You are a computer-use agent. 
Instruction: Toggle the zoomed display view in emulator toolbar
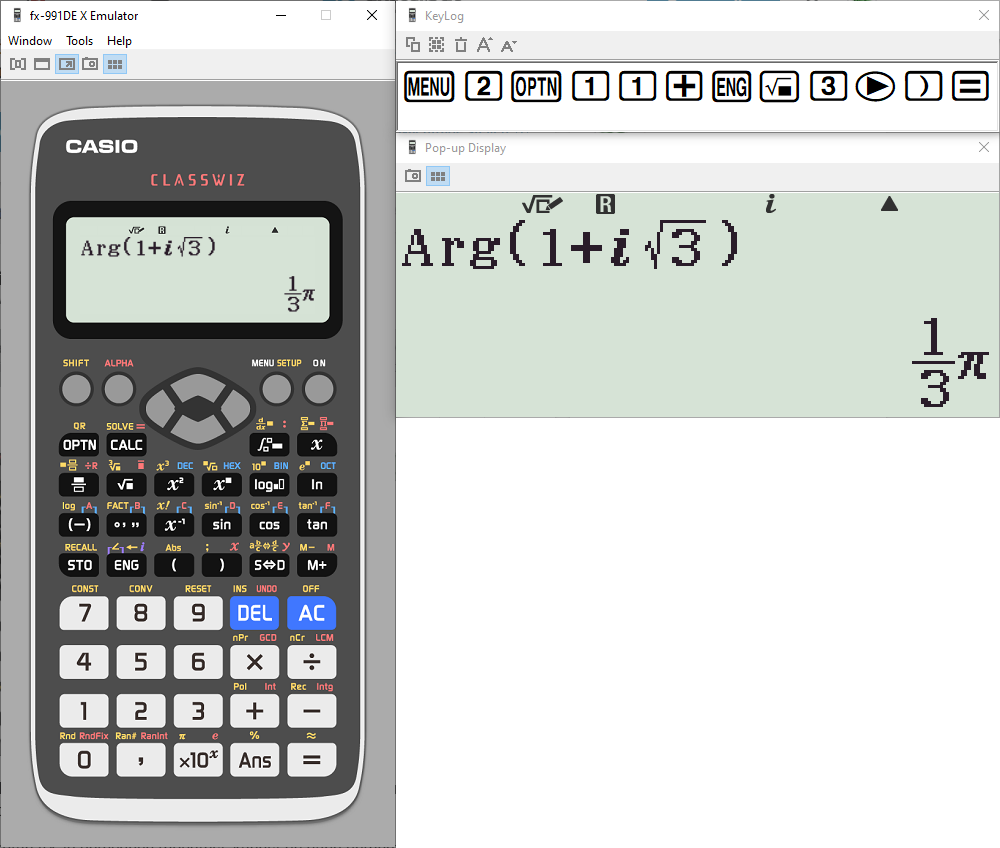(67, 63)
